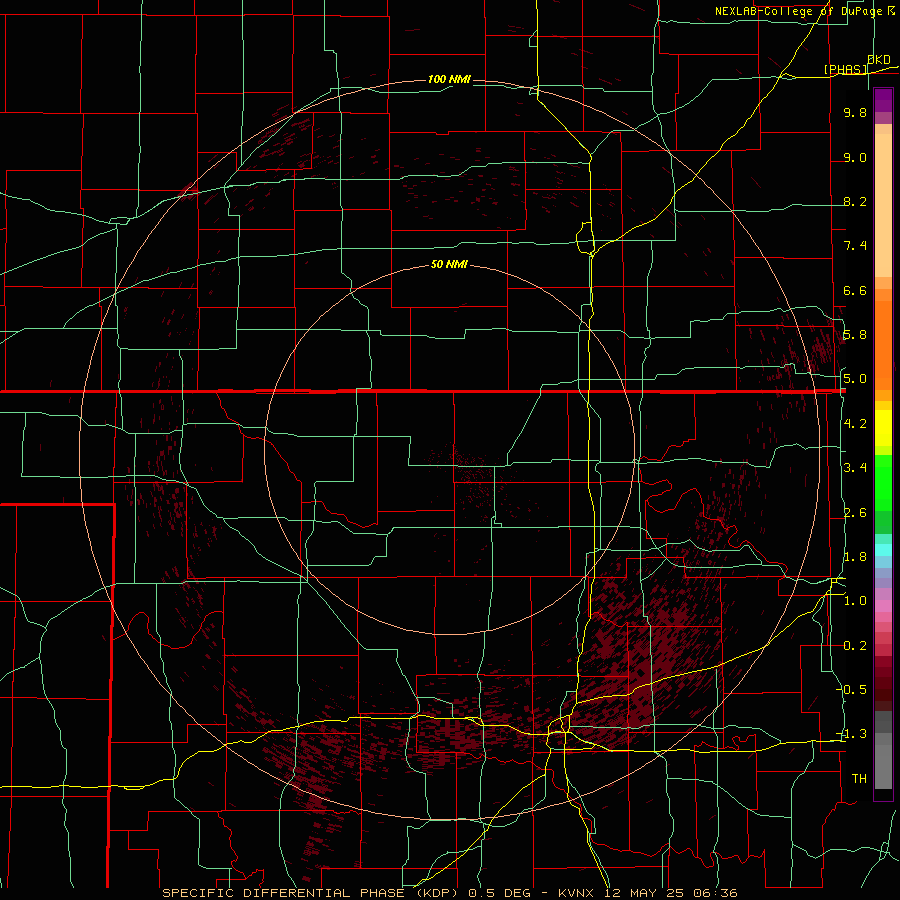Click the NEXLAB arrow logo after "DuPage"
Screen dimensions: 900x900
coord(891,10)
